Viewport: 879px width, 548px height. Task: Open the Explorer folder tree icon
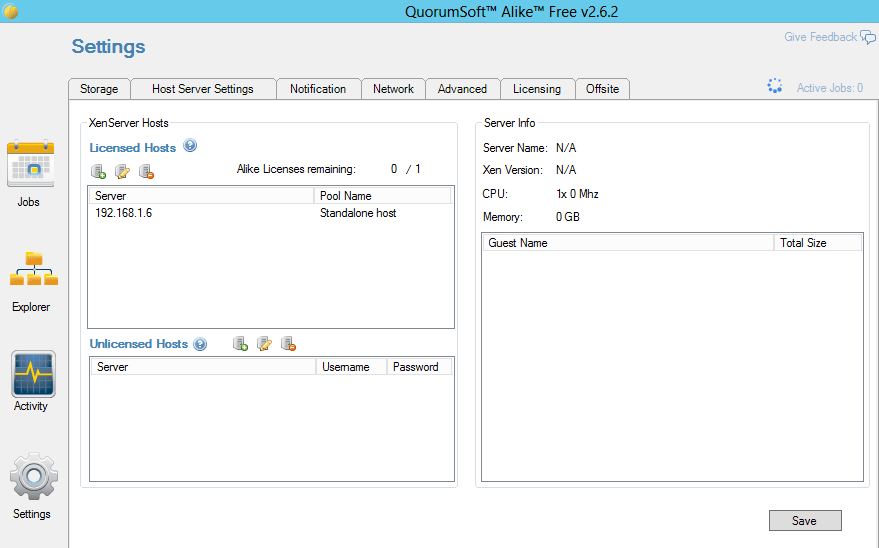(34, 268)
